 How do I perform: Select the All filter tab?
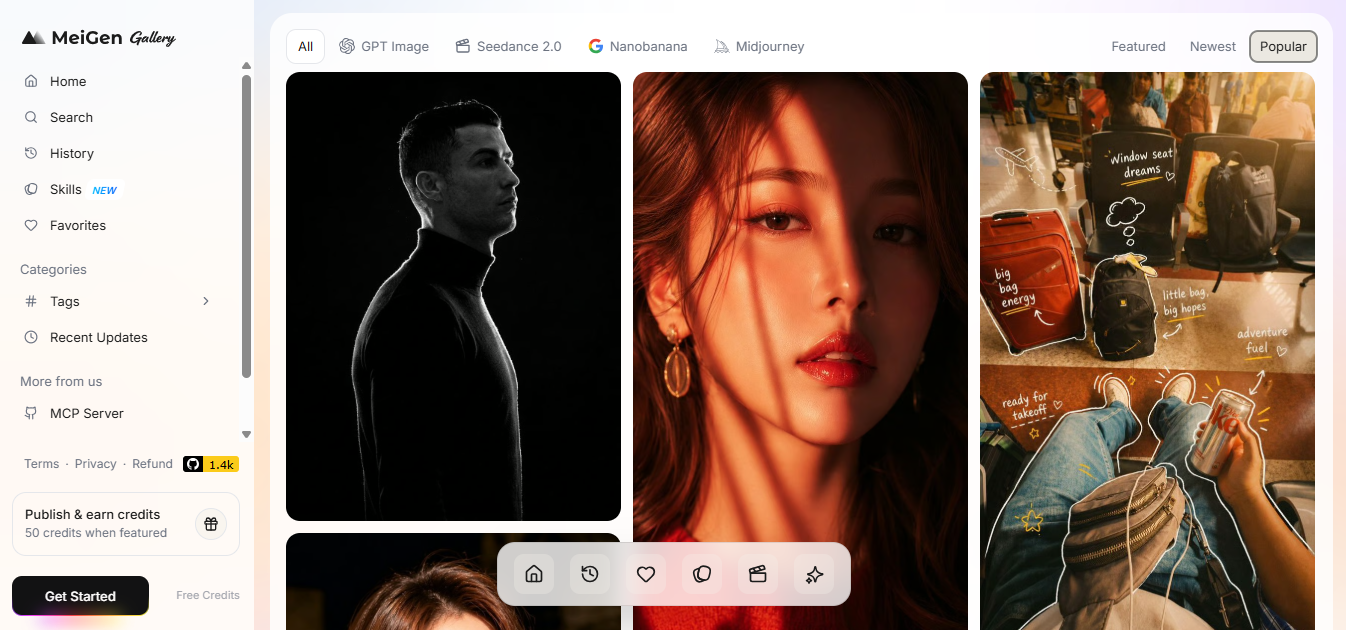click(305, 46)
